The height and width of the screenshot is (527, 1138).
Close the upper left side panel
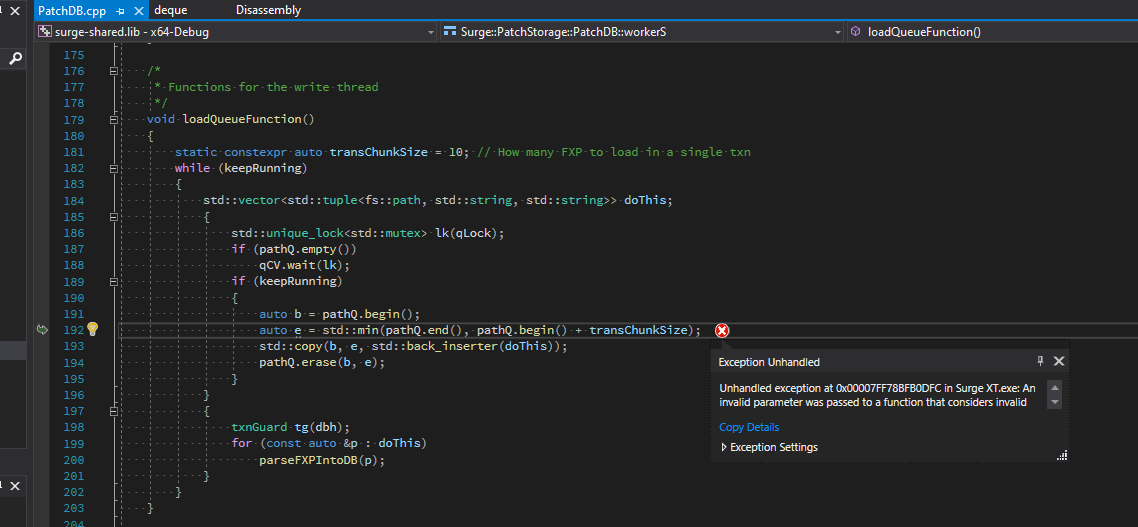click(15, 12)
